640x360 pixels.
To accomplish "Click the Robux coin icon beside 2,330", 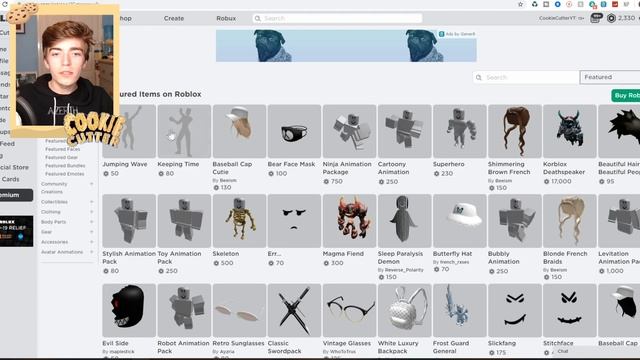I will pyautogui.click(x=611, y=18).
